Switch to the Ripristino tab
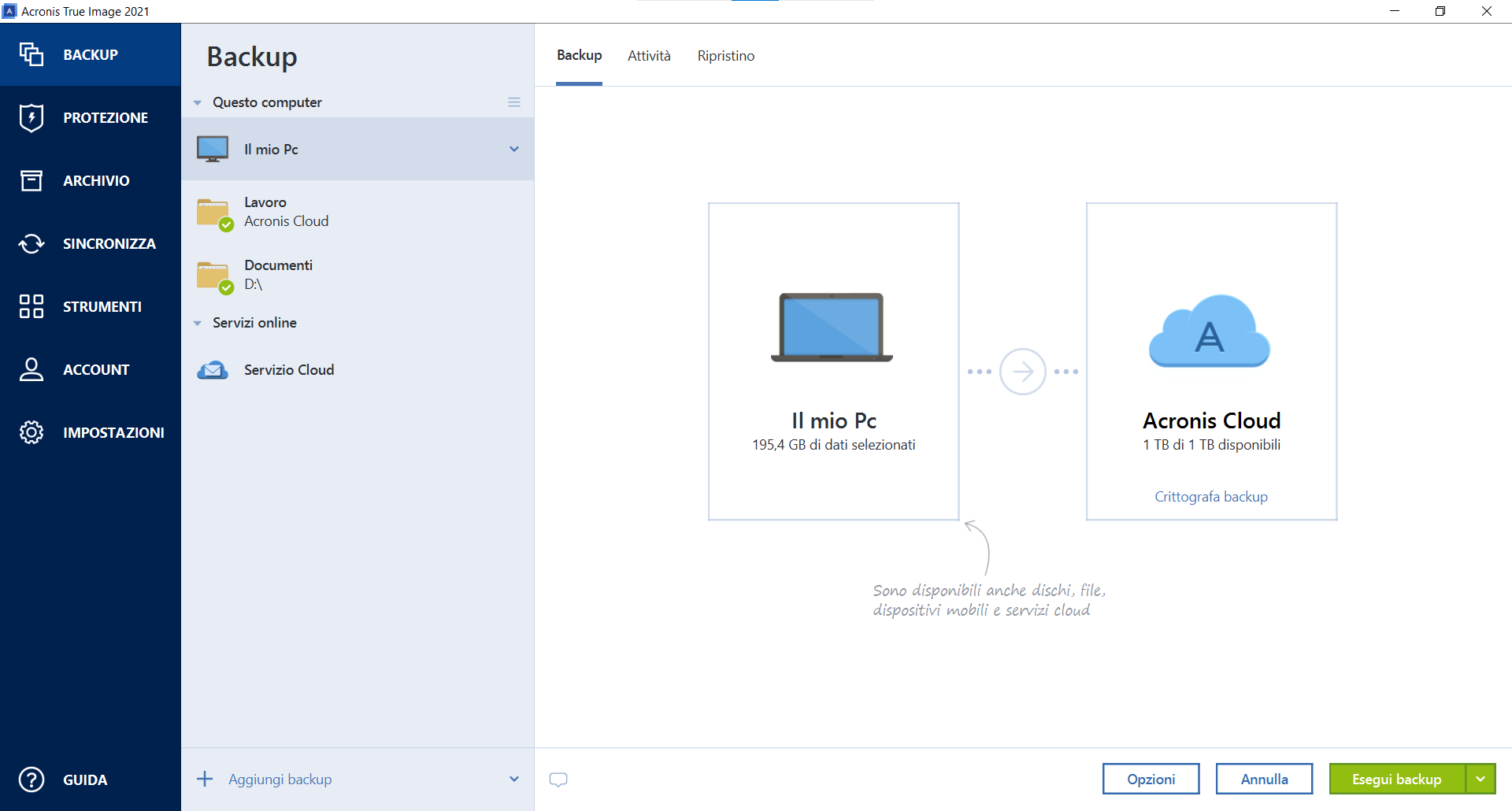The width and height of the screenshot is (1512, 811). [726, 56]
